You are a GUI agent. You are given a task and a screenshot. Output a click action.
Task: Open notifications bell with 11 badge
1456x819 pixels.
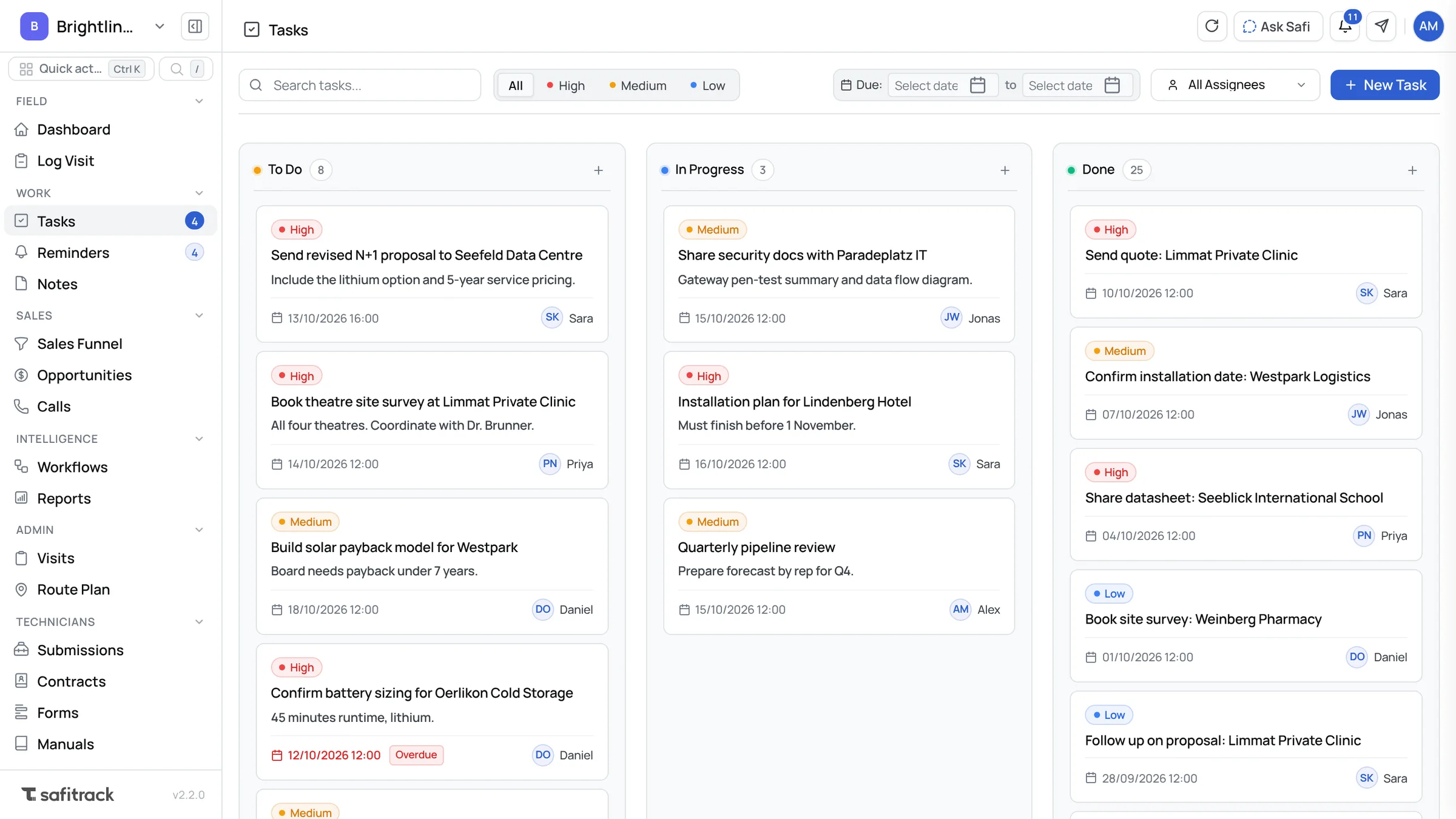pos(1345,26)
